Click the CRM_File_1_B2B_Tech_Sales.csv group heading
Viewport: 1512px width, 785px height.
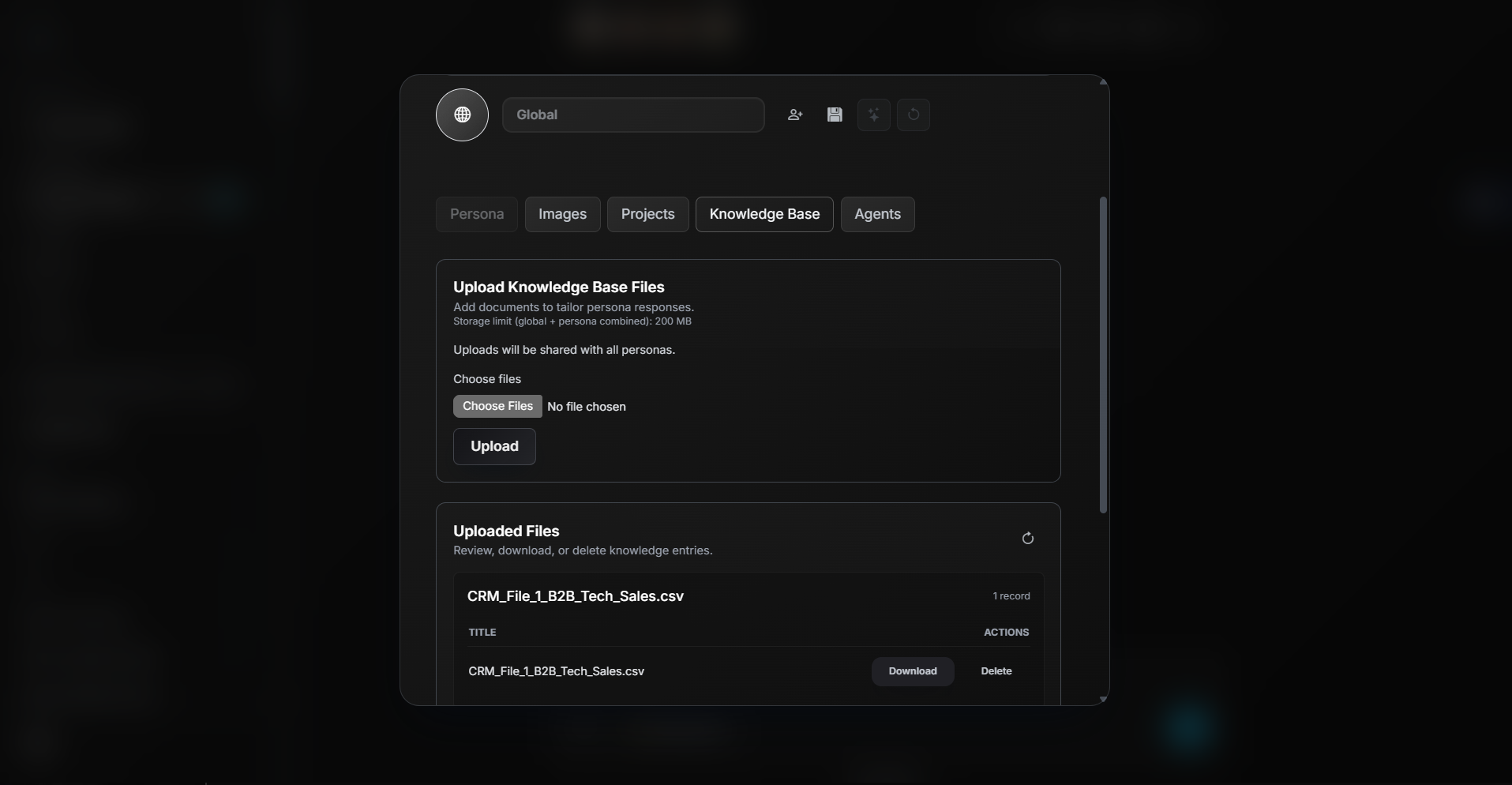(x=576, y=597)
